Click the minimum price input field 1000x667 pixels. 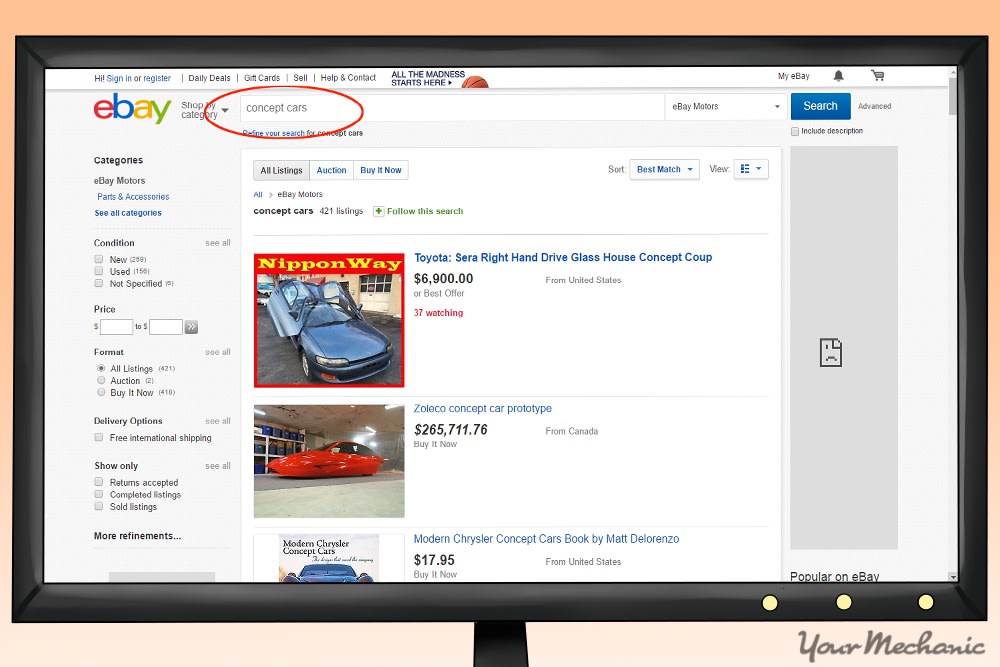coord(116,327)
